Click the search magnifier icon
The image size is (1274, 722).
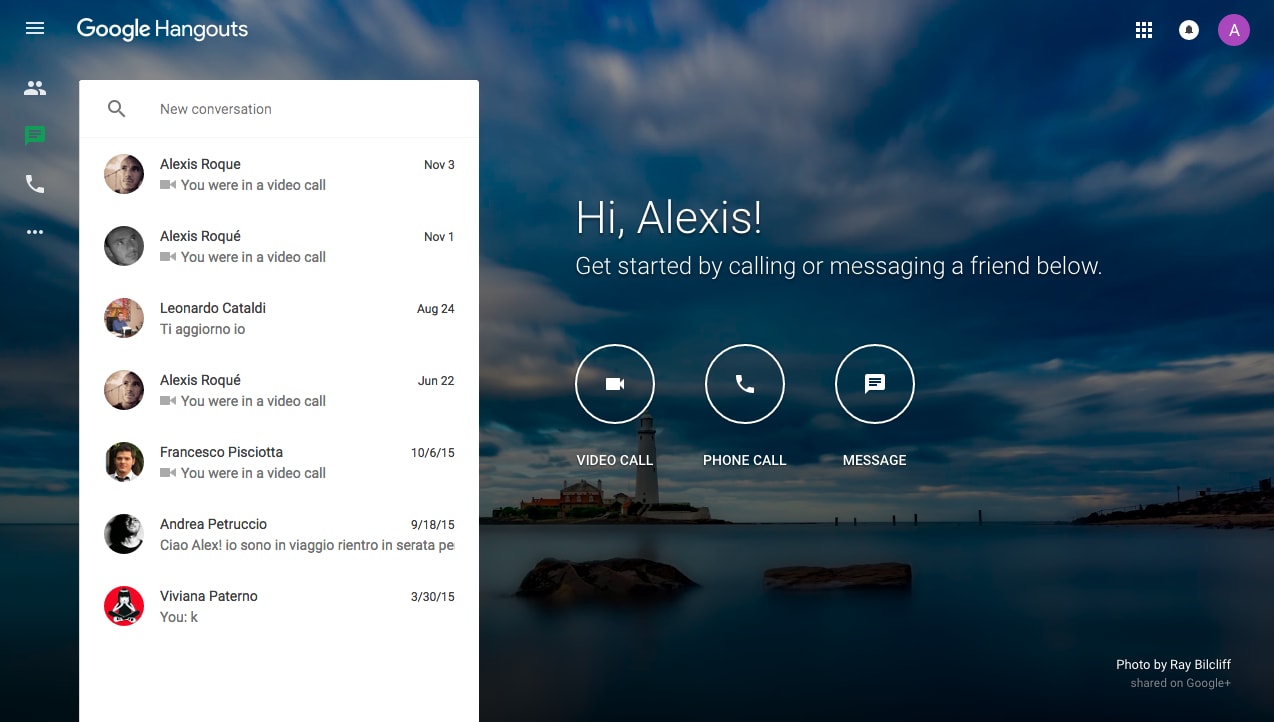pos(117,109)
